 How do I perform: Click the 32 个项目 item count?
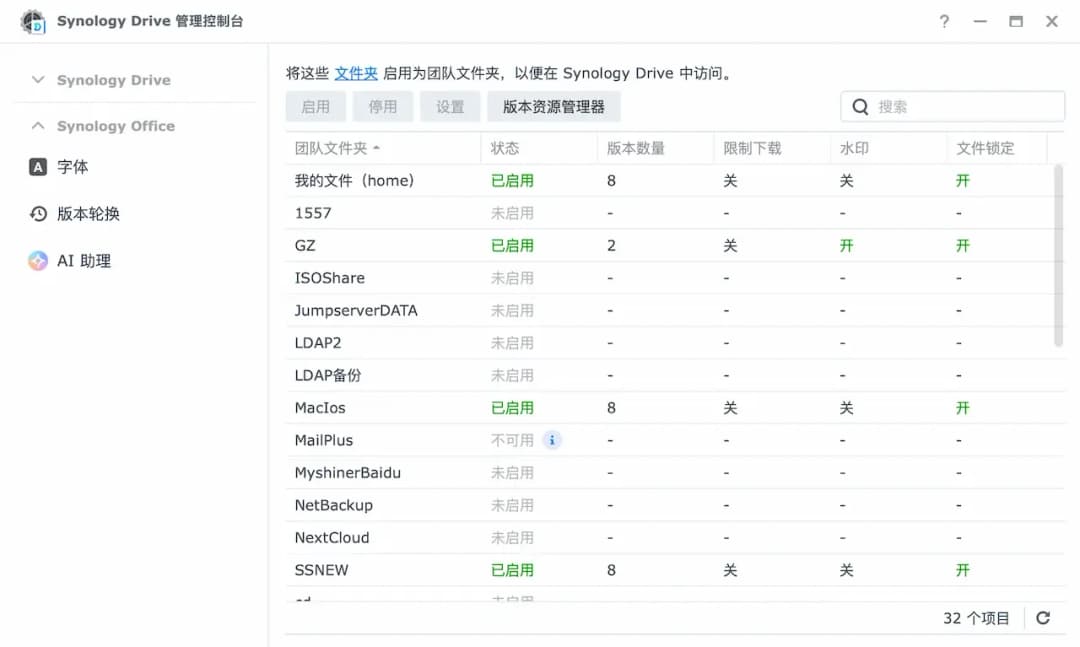point(976,618)
